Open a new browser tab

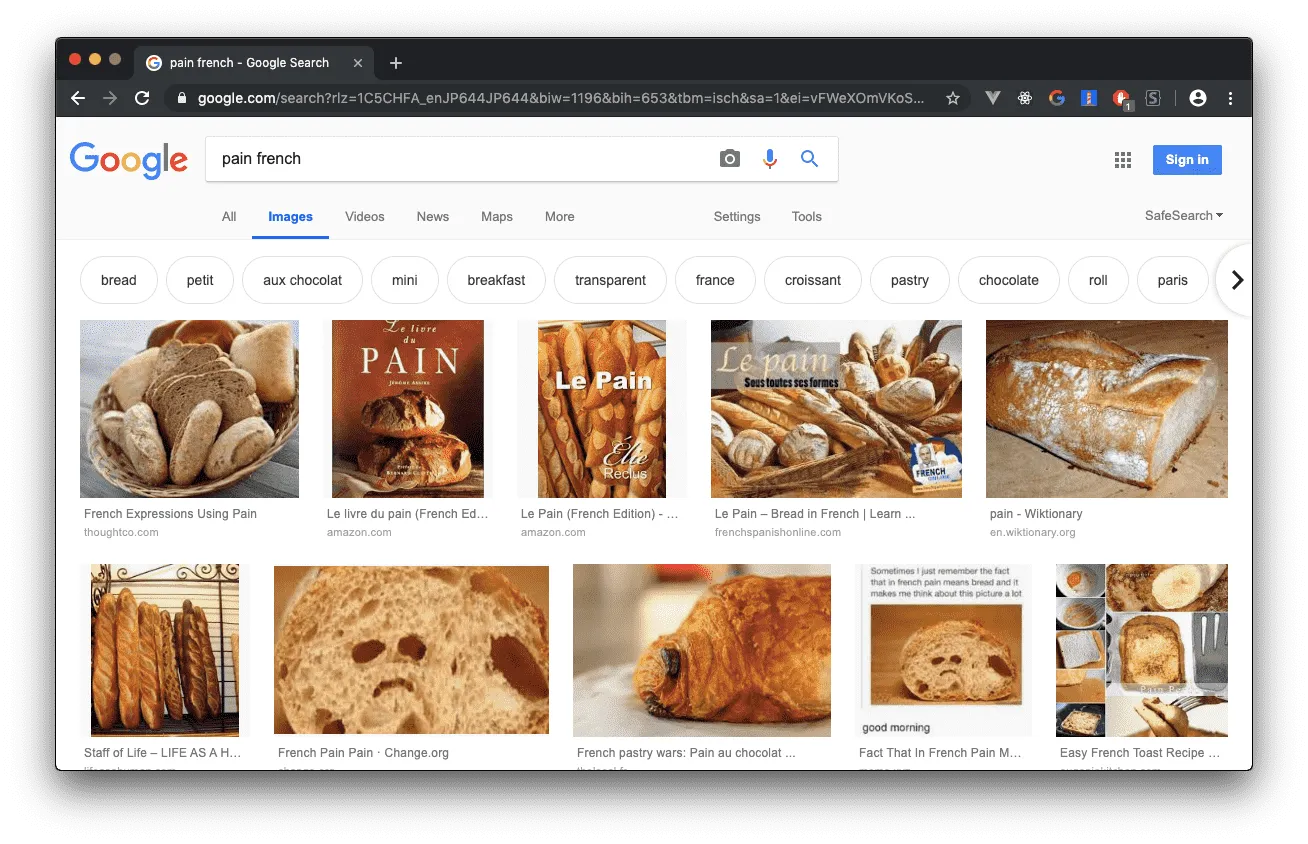click(x=396, y=63)
